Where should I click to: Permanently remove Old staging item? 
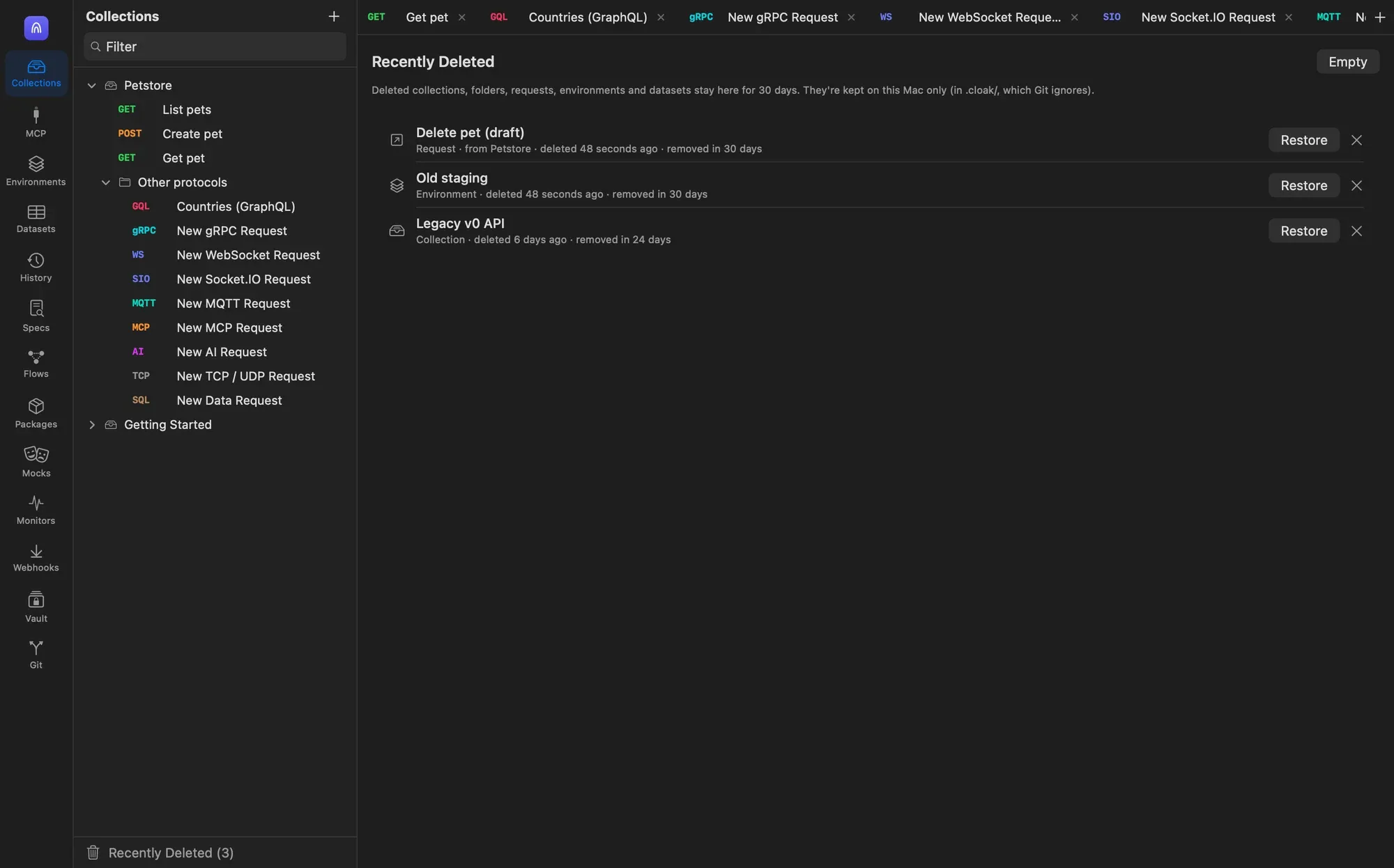pyautogui.click(x=1356, y=185)
